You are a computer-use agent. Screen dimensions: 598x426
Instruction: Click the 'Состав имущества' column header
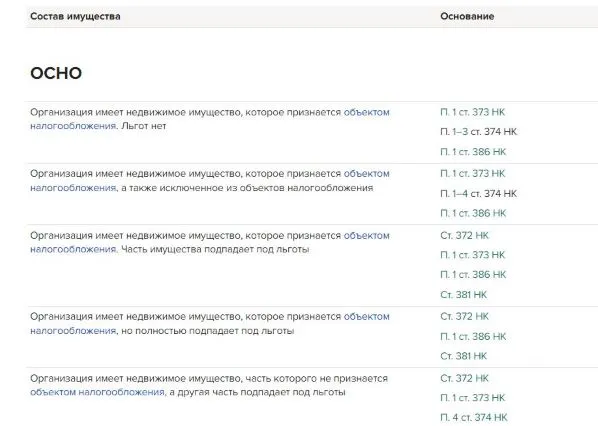click(x=75, y=16)
